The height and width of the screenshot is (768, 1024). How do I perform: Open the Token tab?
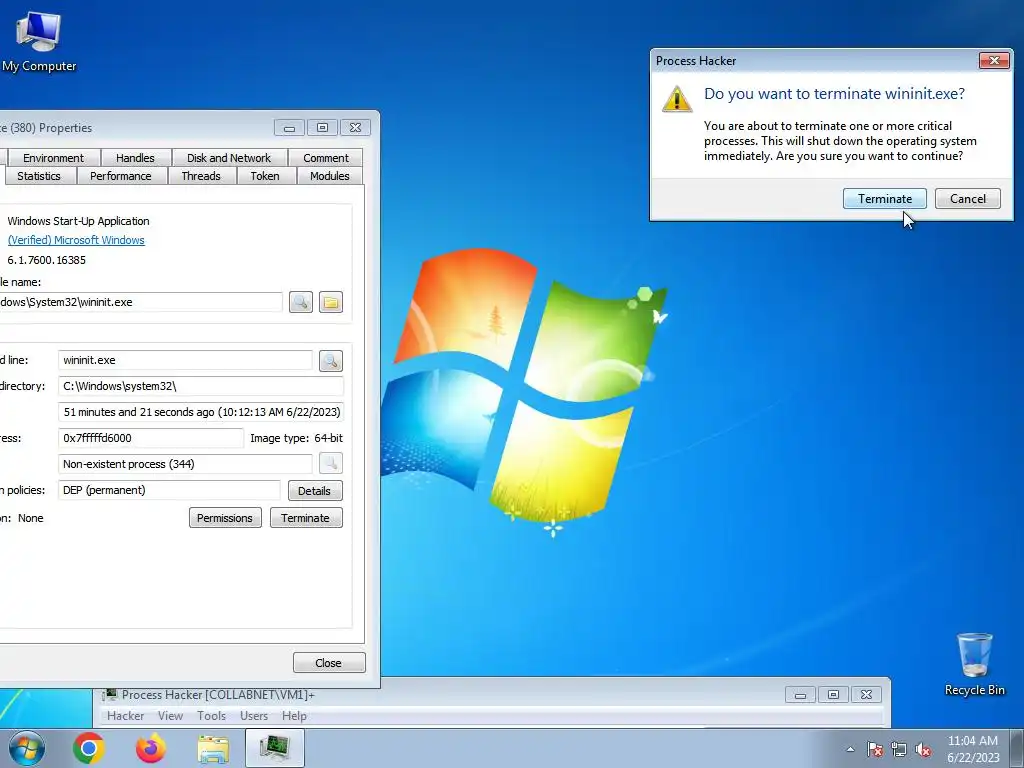264,176
